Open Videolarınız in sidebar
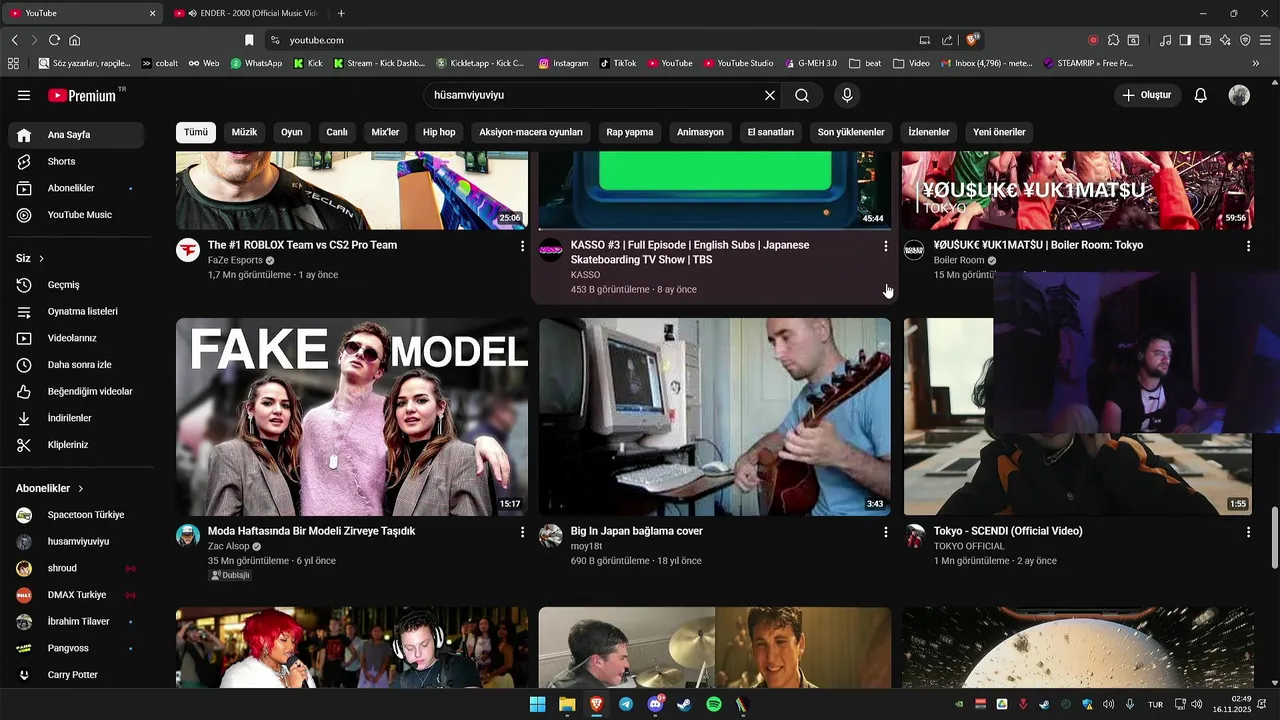The image size is (1280, 720). (76, 338)
